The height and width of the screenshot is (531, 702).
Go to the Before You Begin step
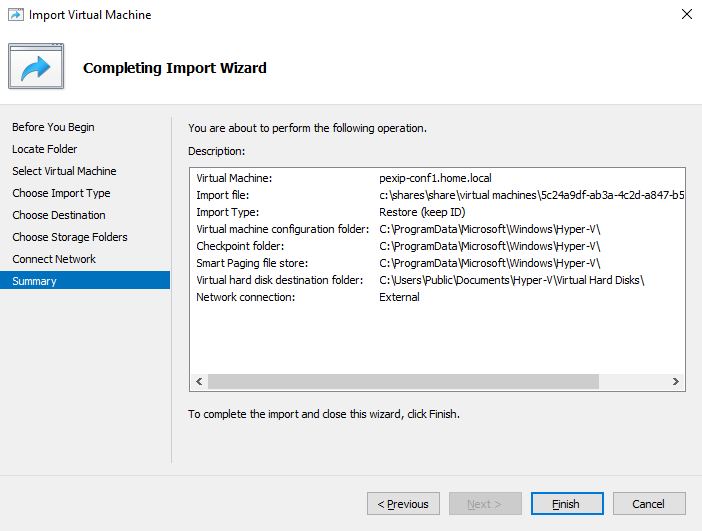[53, 127]
